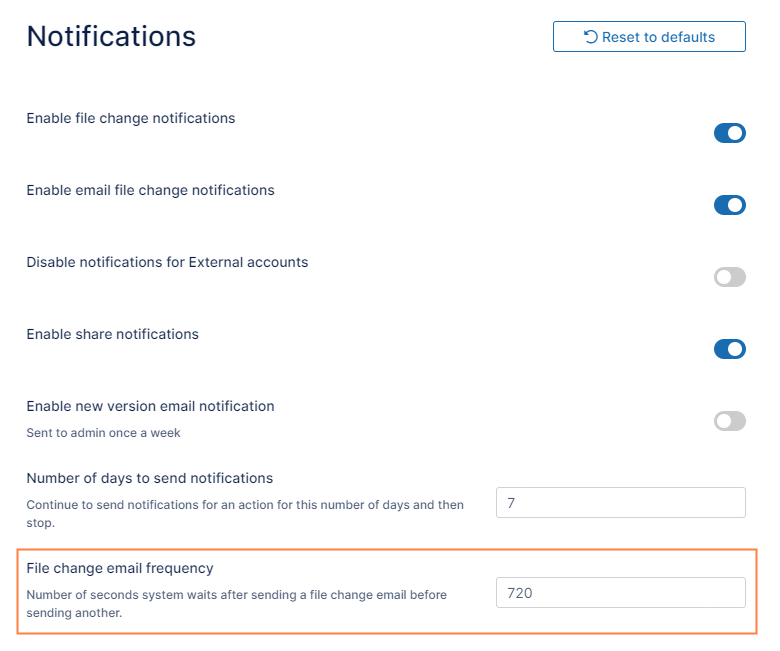Viewport: 780px width, 651px height.
Task: Click the 'File change email frequency' label
Action: tap(120, 568)
